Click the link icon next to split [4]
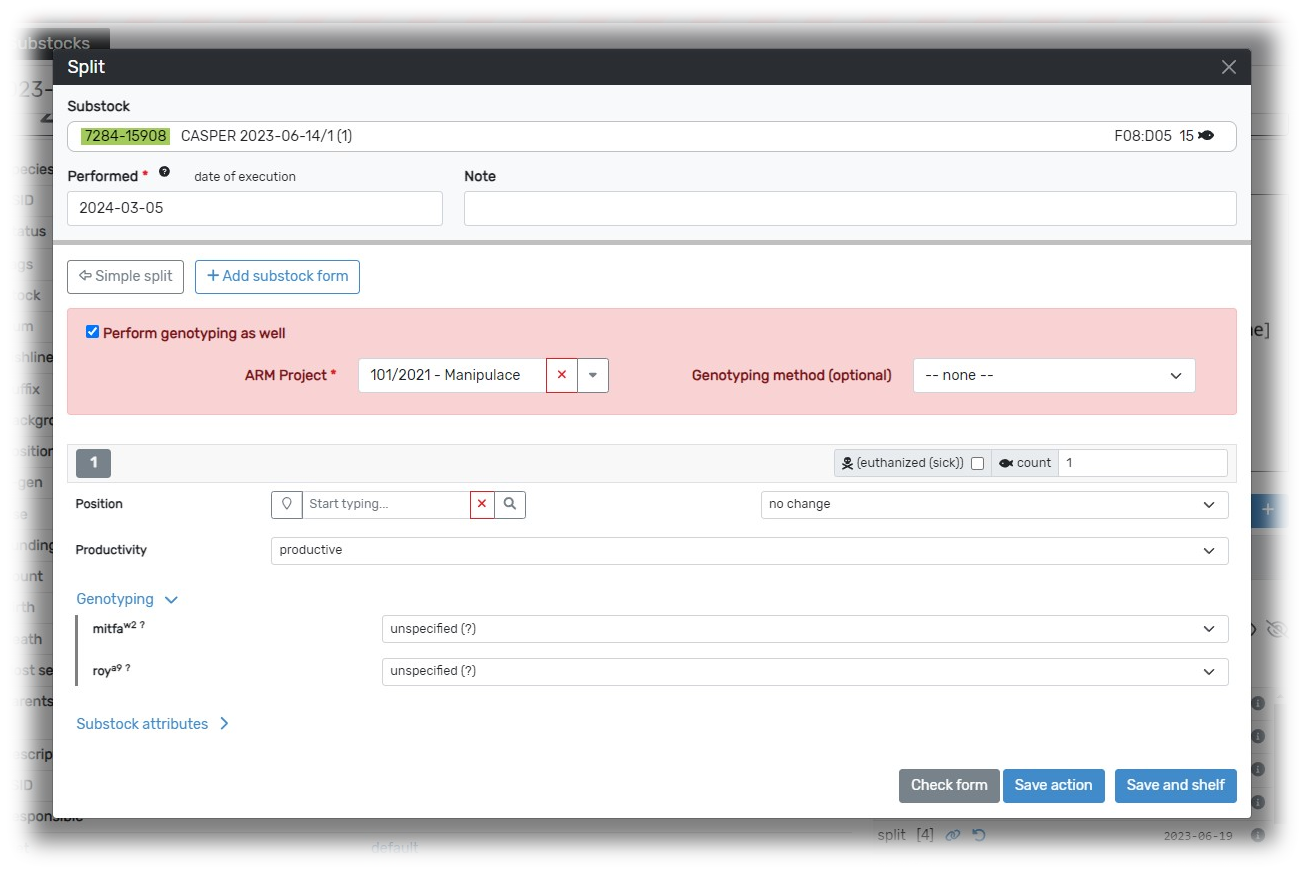1304x871 pixels. (x=953, y=835)
